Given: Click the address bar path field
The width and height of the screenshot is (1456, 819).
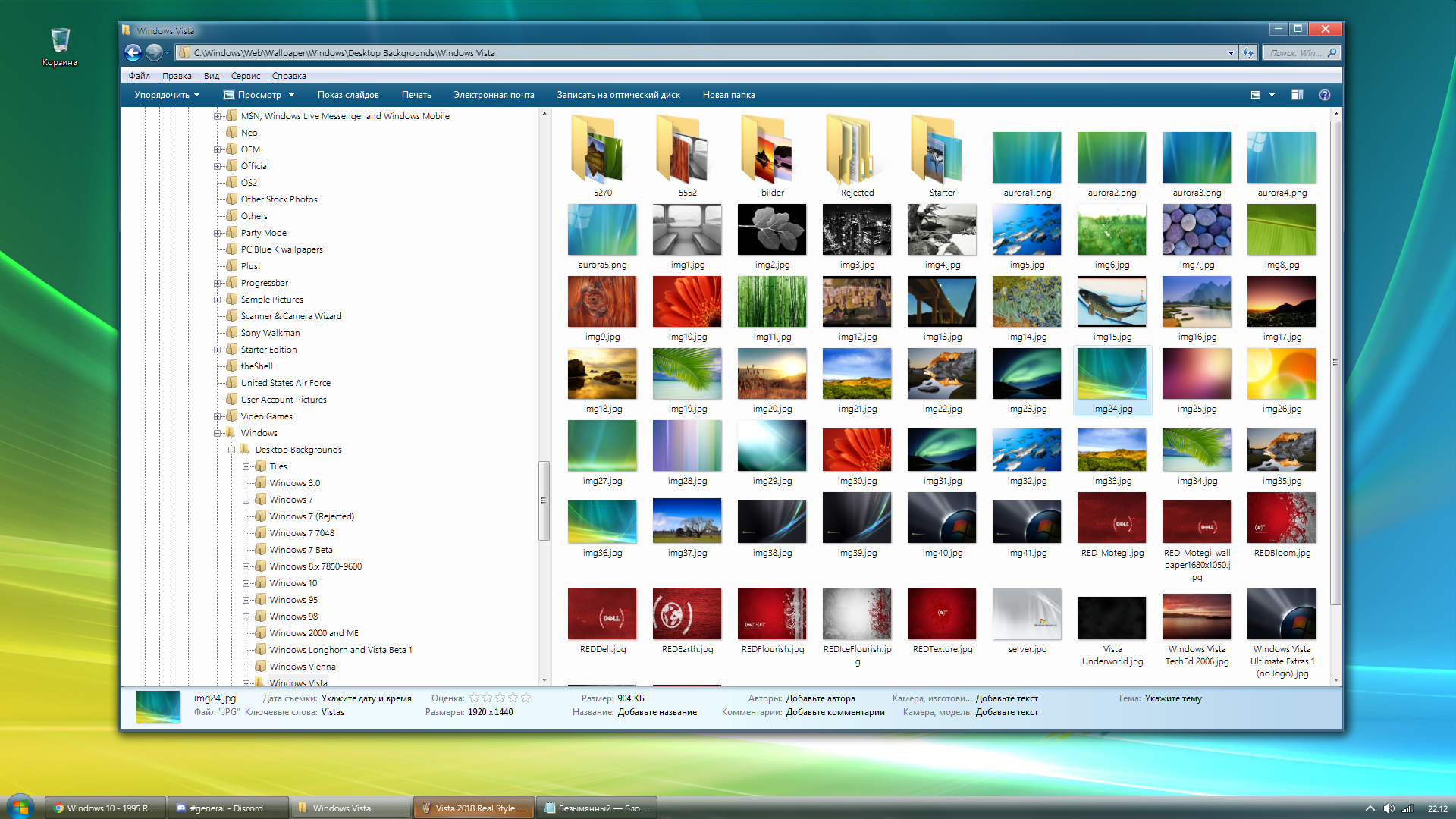Looking at the screenshot, I should (x=705, y=52).
